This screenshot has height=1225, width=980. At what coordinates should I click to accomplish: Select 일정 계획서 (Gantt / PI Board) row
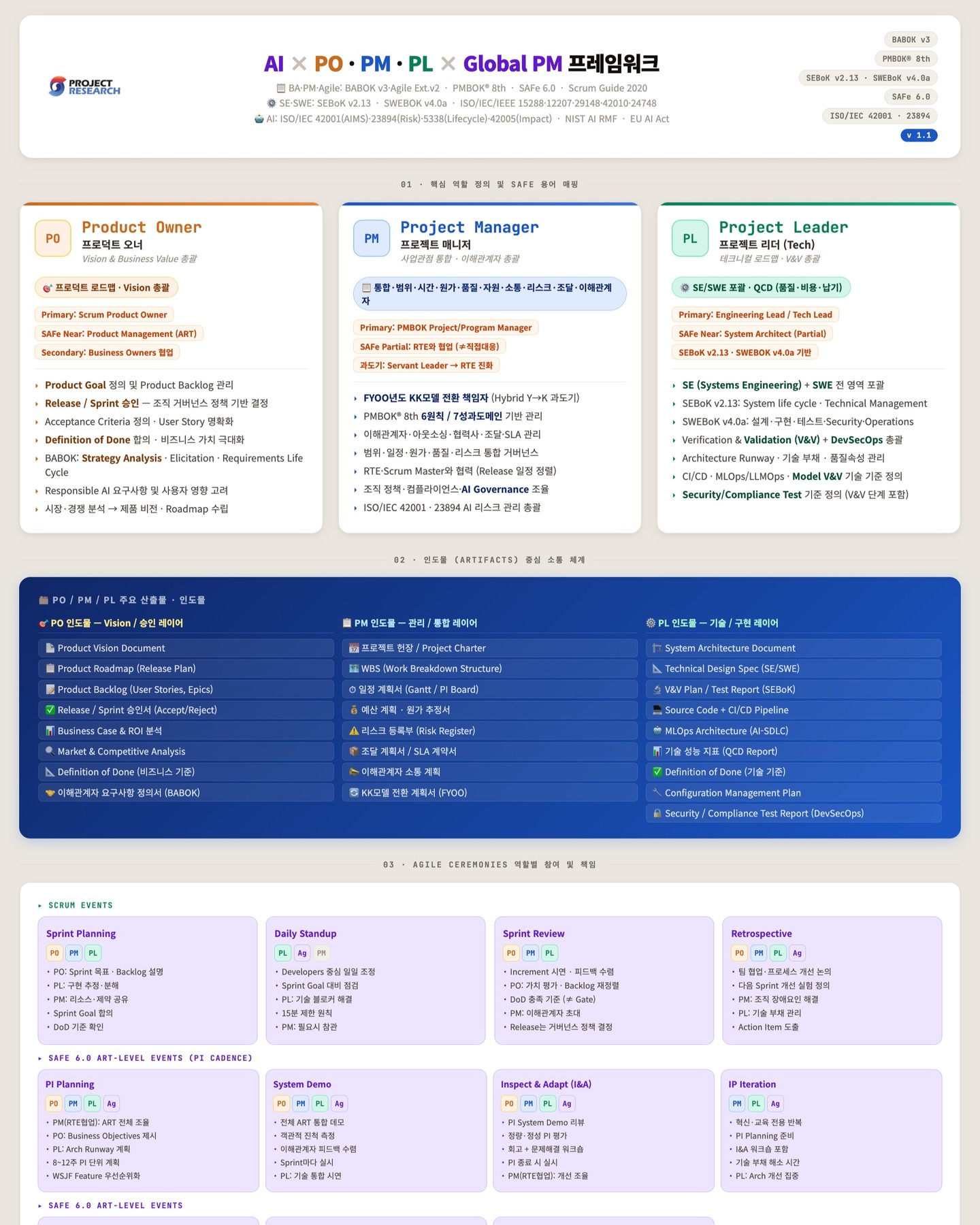tap(490, 689)
